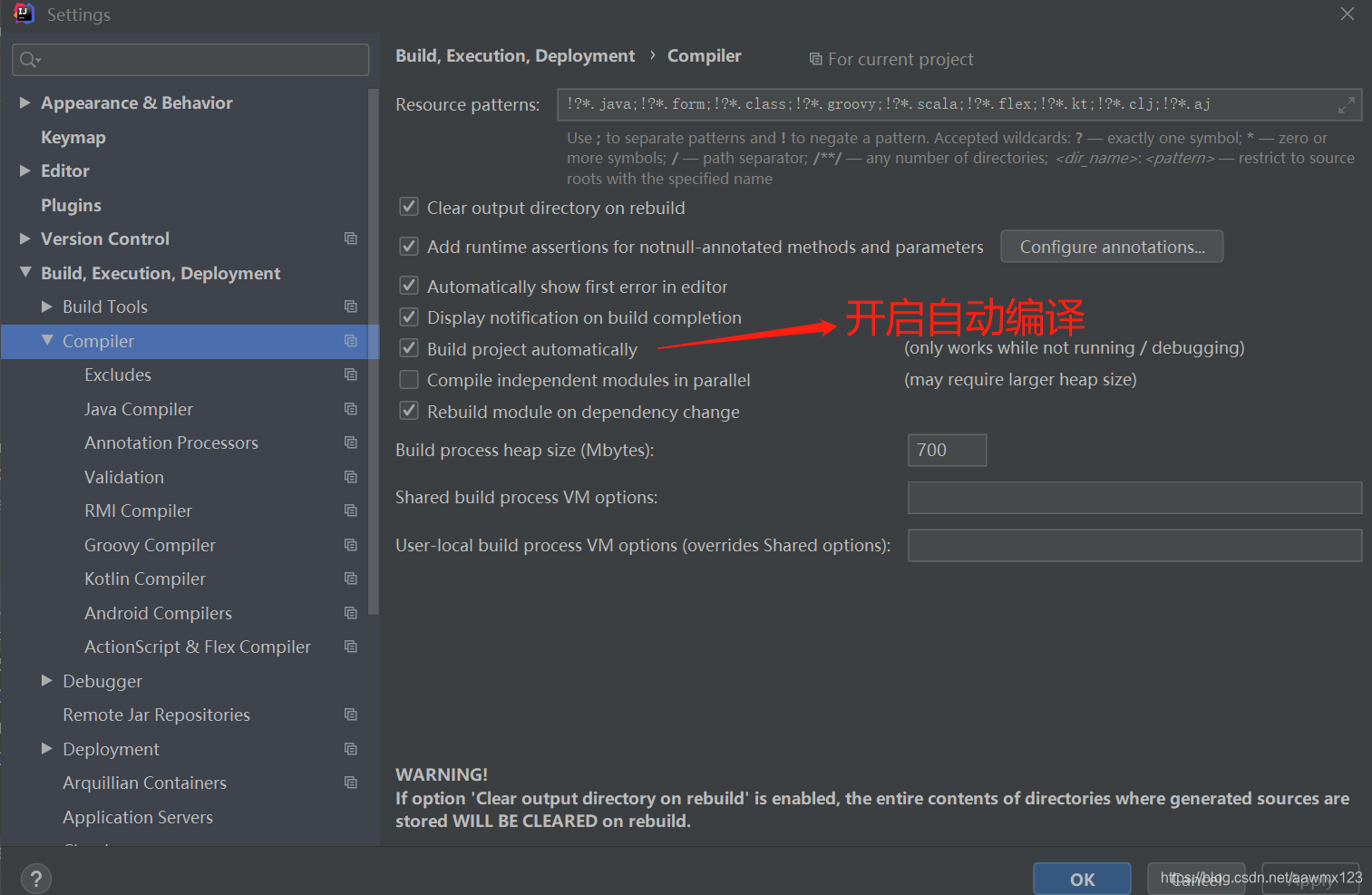The height and width of the screenshot is (895, 1372).
Task: Click the settings tree vertical scrollbar
Action: tap(374, 351)
